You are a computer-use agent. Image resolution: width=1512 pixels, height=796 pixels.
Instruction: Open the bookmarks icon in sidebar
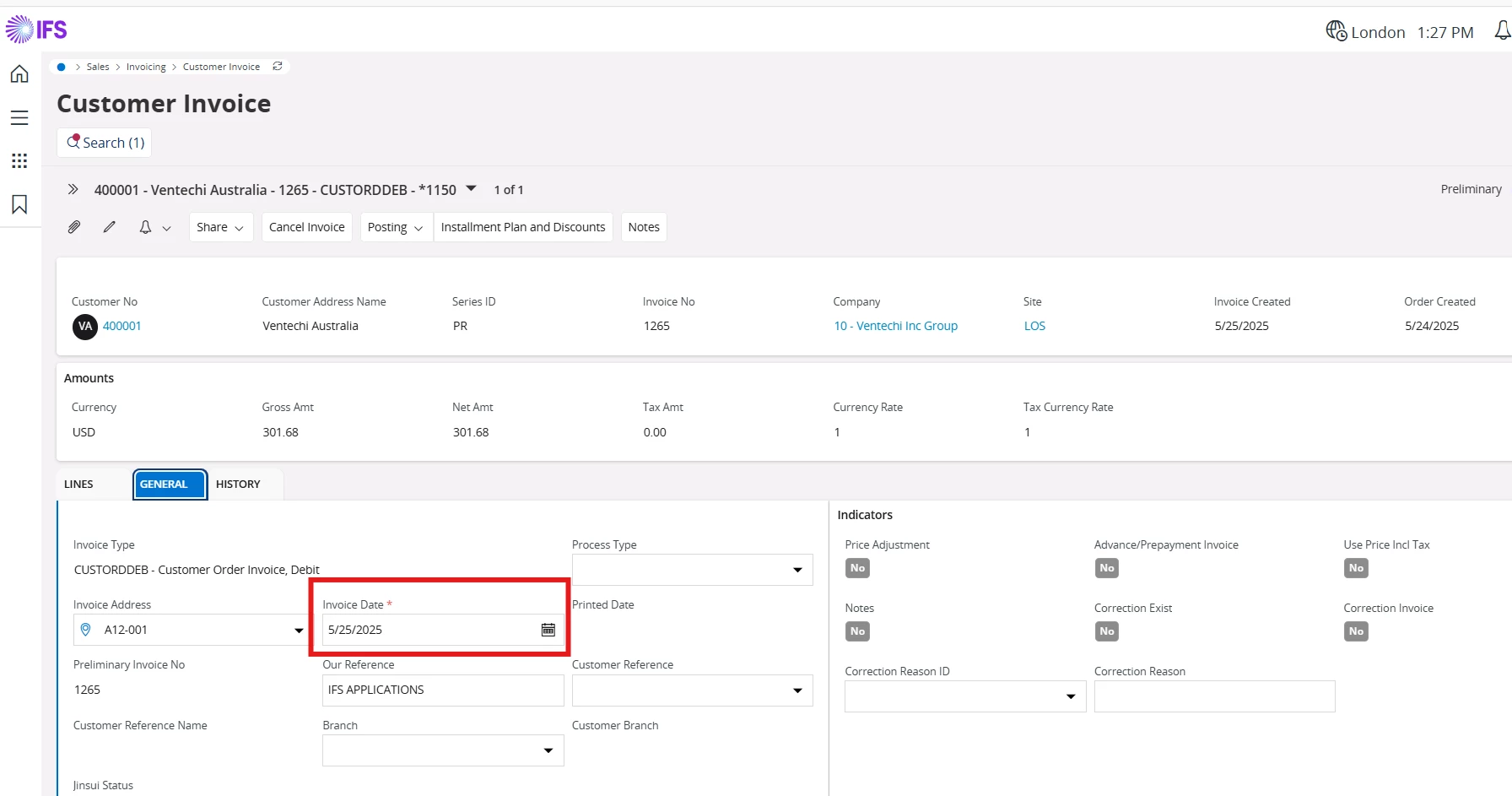[19, 204]
